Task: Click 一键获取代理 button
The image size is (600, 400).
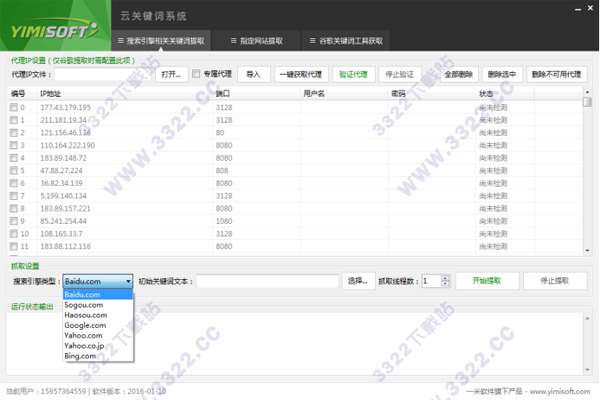Action: 301,74
